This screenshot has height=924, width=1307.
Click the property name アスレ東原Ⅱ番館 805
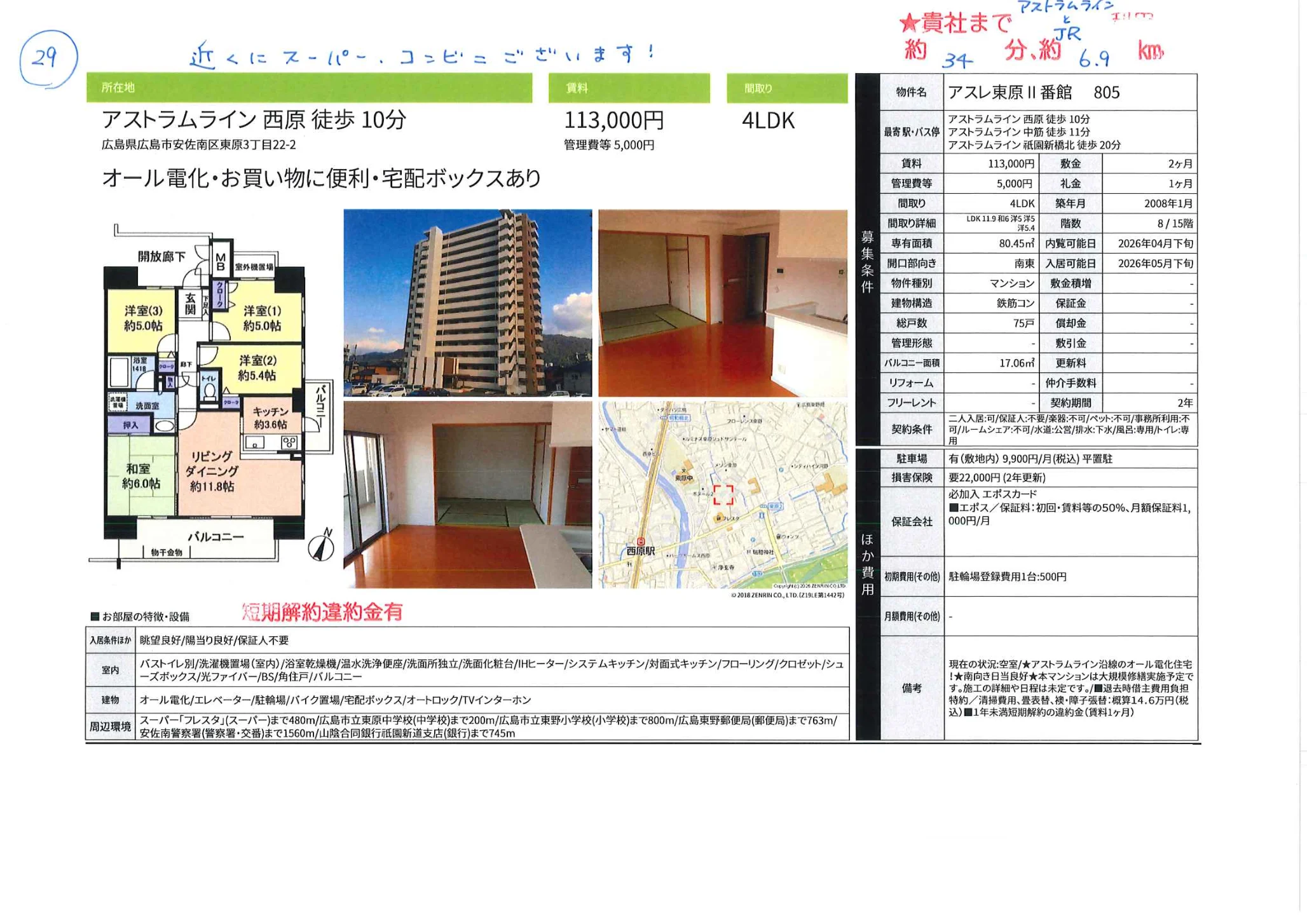coord(1034,93)
